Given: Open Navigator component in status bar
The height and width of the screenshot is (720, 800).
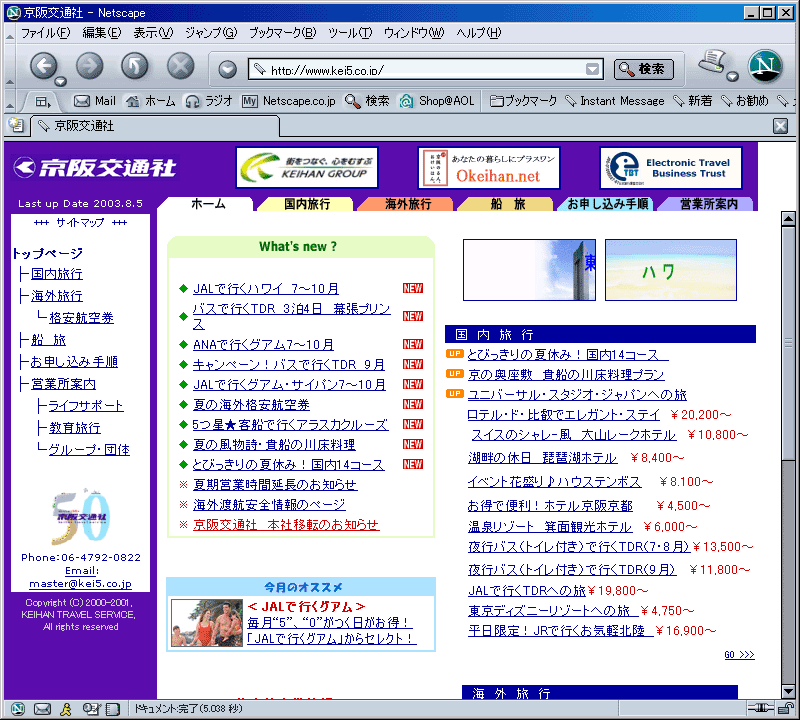Looking at the screenshot, I should 18,709.
